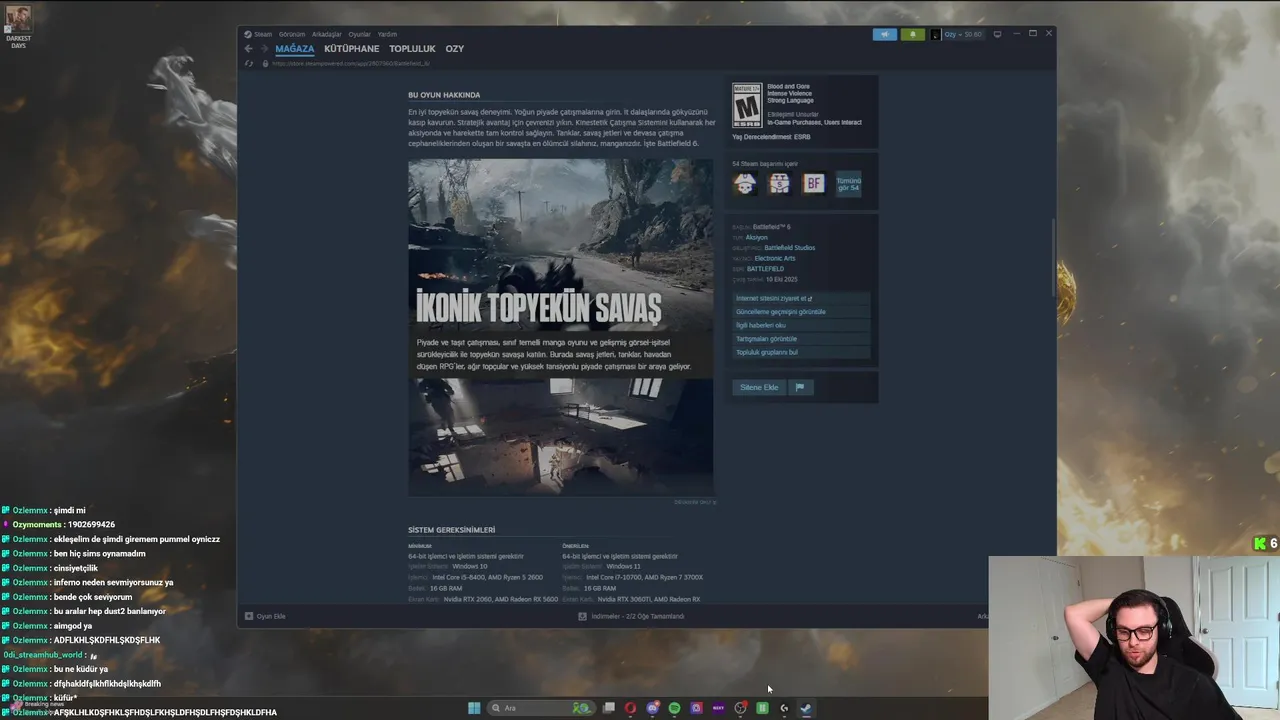
Task: Go back using Steam's back arrow
Action: click(x=249, y=48)
